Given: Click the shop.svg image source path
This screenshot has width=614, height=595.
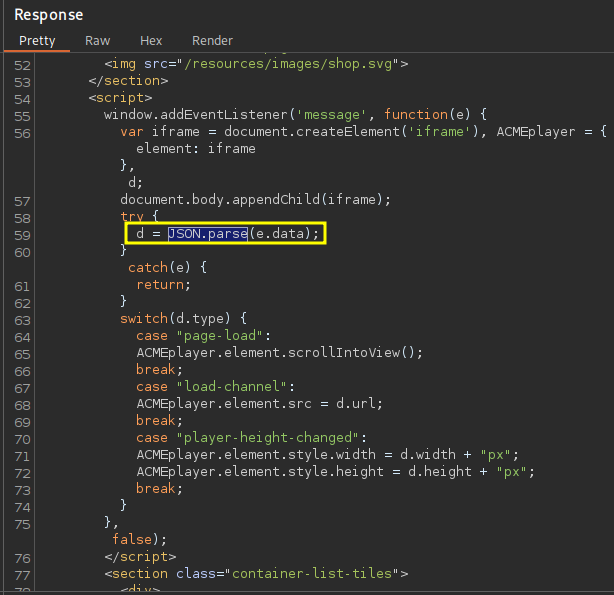Looking at the screenshot, I should pyautogui.click(x=291, y=64).
